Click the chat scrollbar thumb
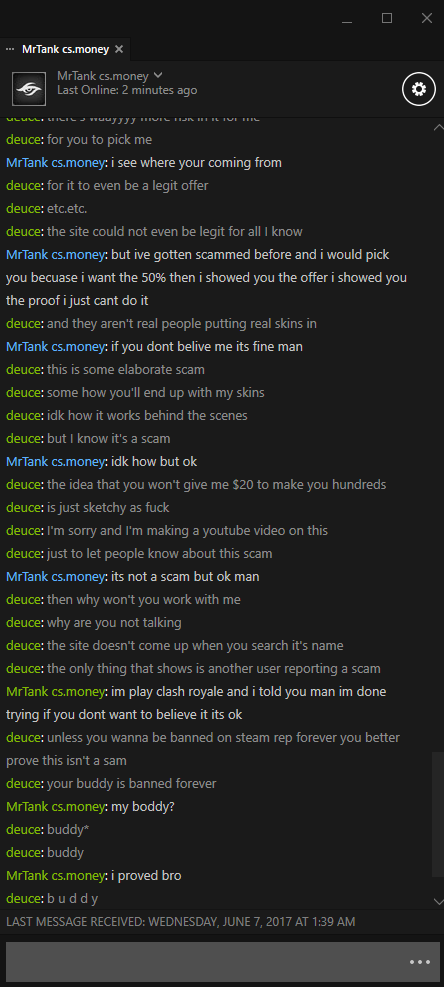Image resolution: width=444 pixels, height=987 pixels. (x=438, y=815)
